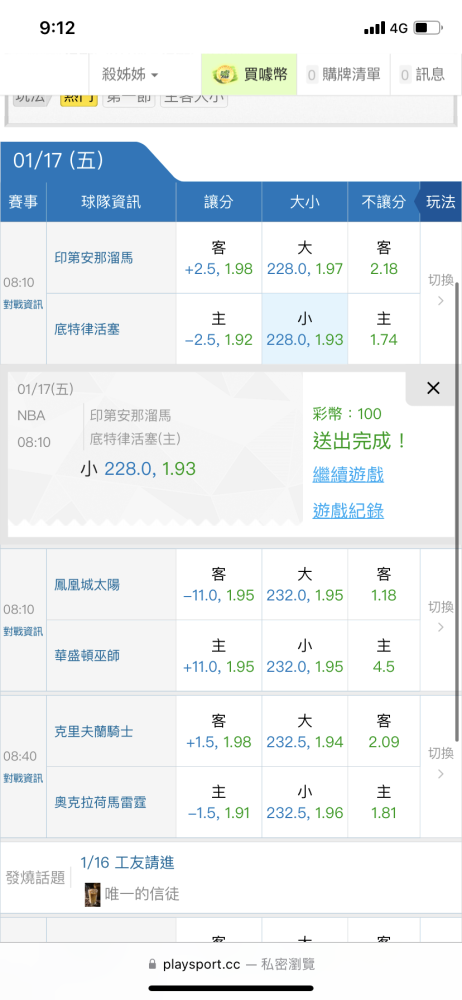Click the 不讓分 column header
The height and width of the screenshot is (1000, 462).
click(x=384, y=202)
